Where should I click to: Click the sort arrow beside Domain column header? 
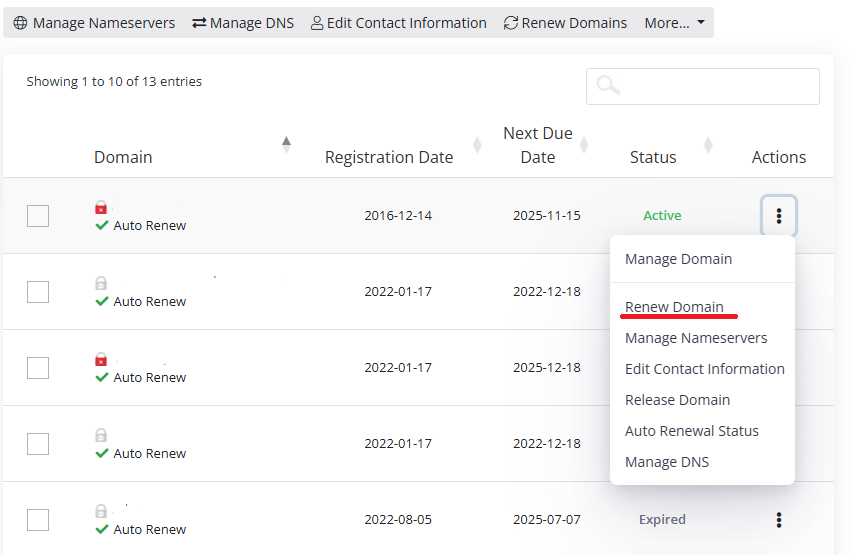tap(287, 145)
